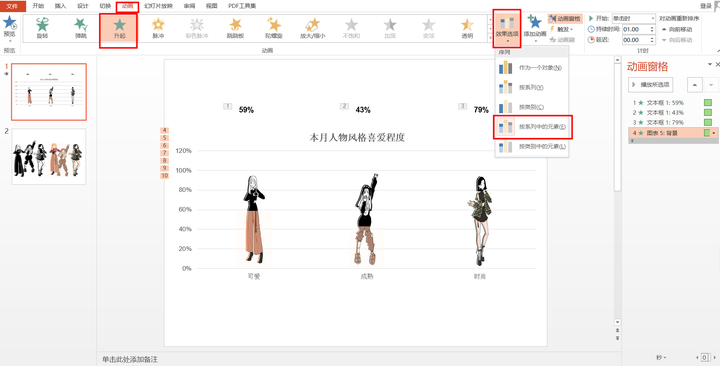Switch to the 插入 insert tab
The width and height of the screenshot is (720, 366).
[x=60, y=6]
